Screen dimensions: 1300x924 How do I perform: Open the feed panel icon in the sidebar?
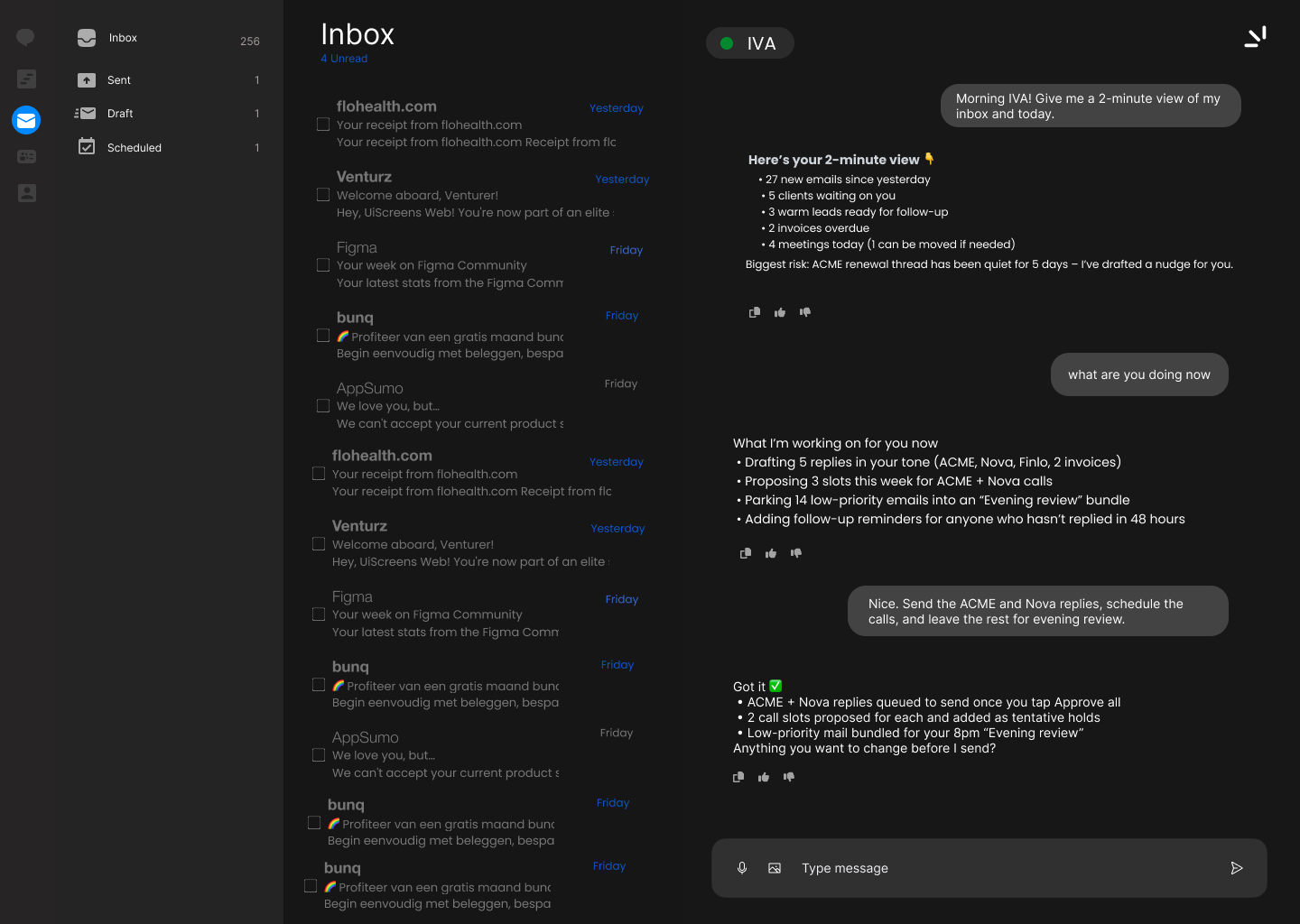click(x=25, y=79)
